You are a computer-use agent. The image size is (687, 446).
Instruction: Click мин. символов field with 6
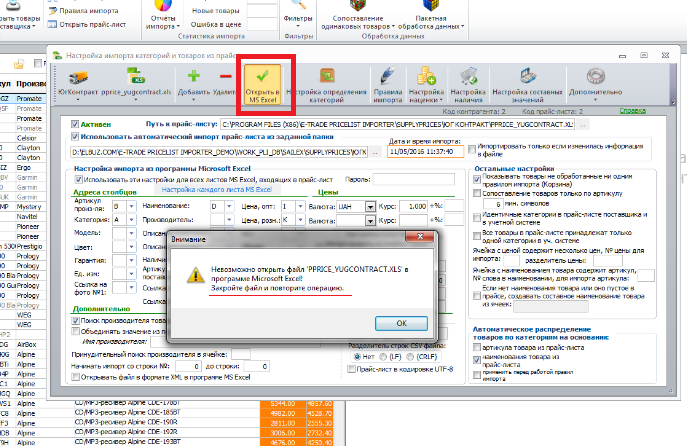point(493,204)
